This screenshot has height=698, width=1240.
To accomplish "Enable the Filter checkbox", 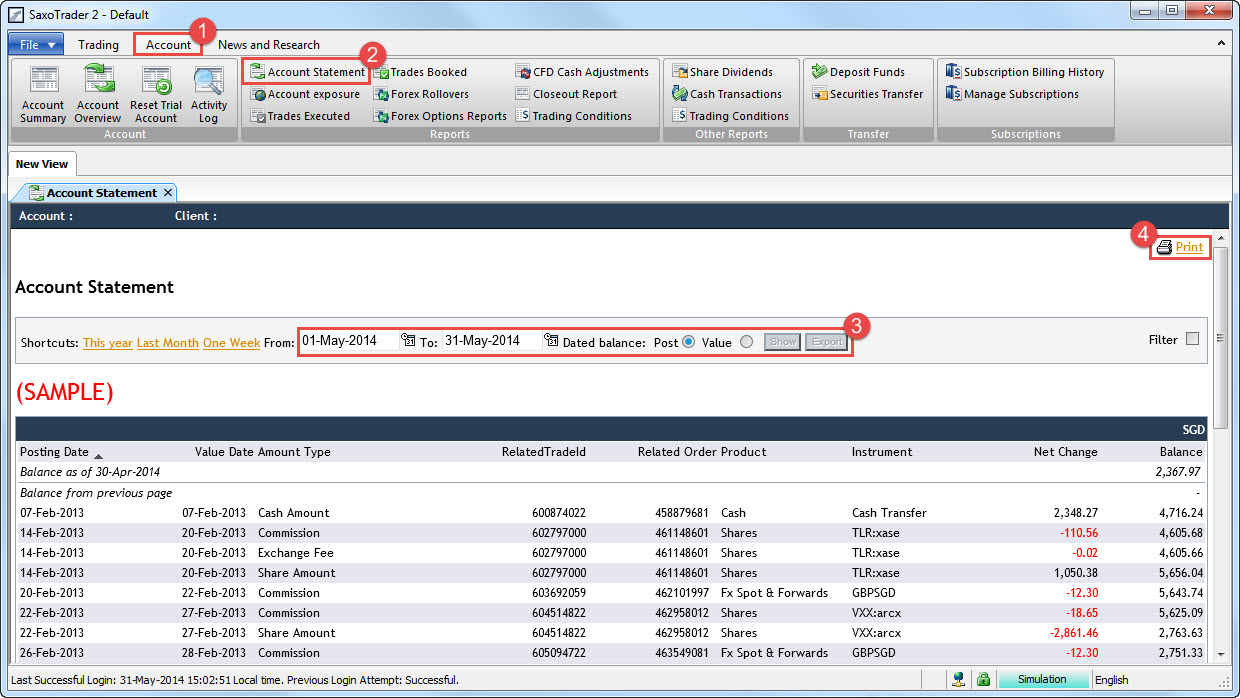I will coord(1192,339).
